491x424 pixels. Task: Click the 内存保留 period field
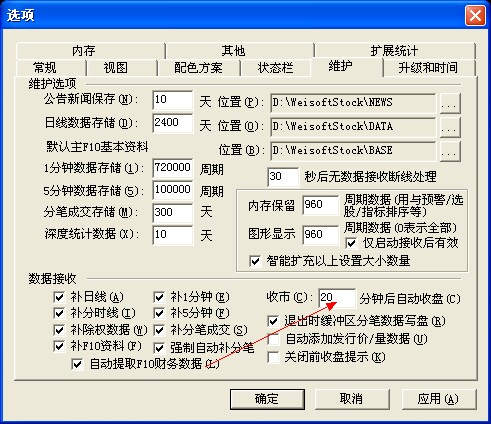coord(321,205)
